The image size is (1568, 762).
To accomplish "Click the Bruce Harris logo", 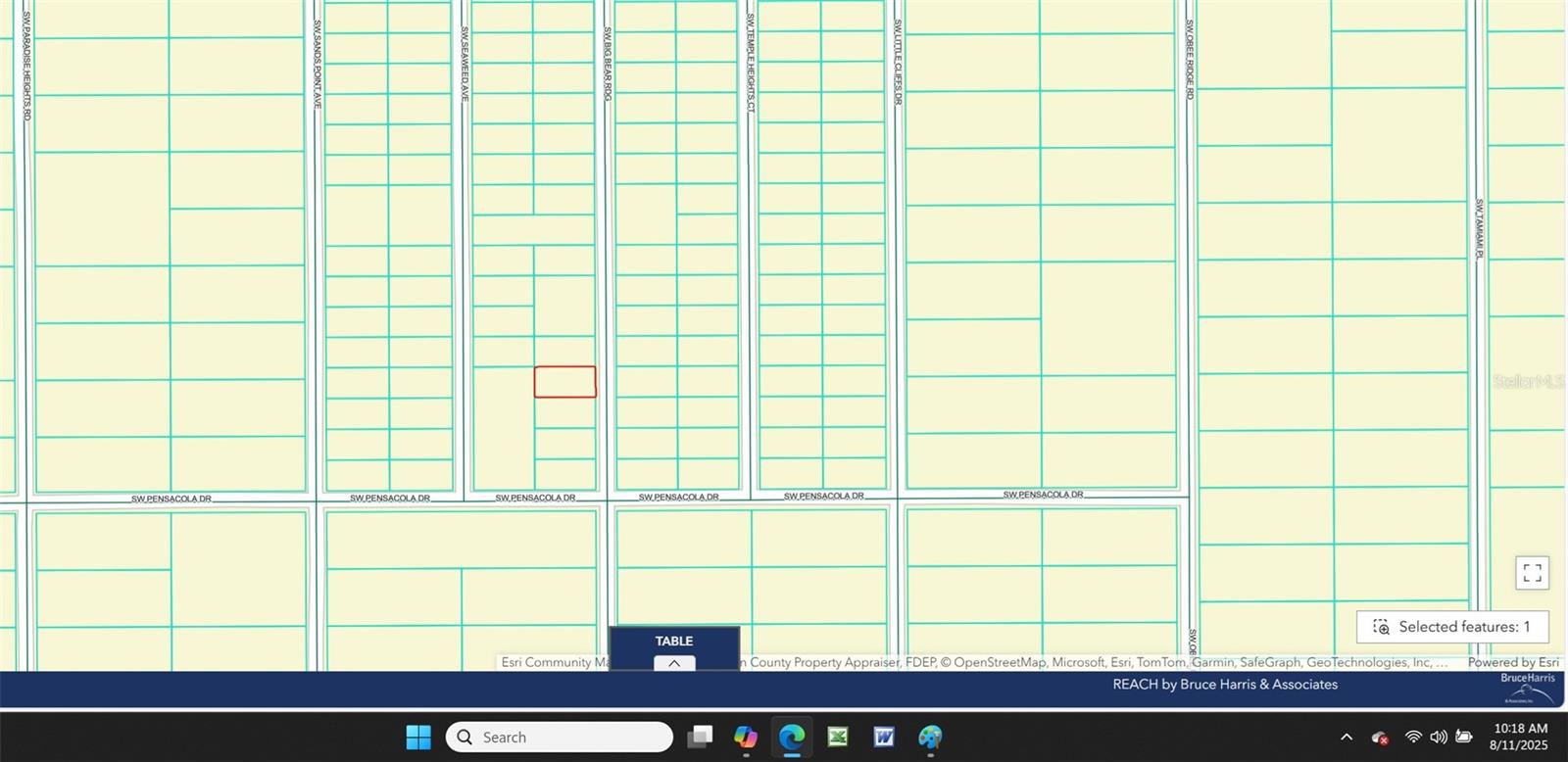I will (1528, 688).
